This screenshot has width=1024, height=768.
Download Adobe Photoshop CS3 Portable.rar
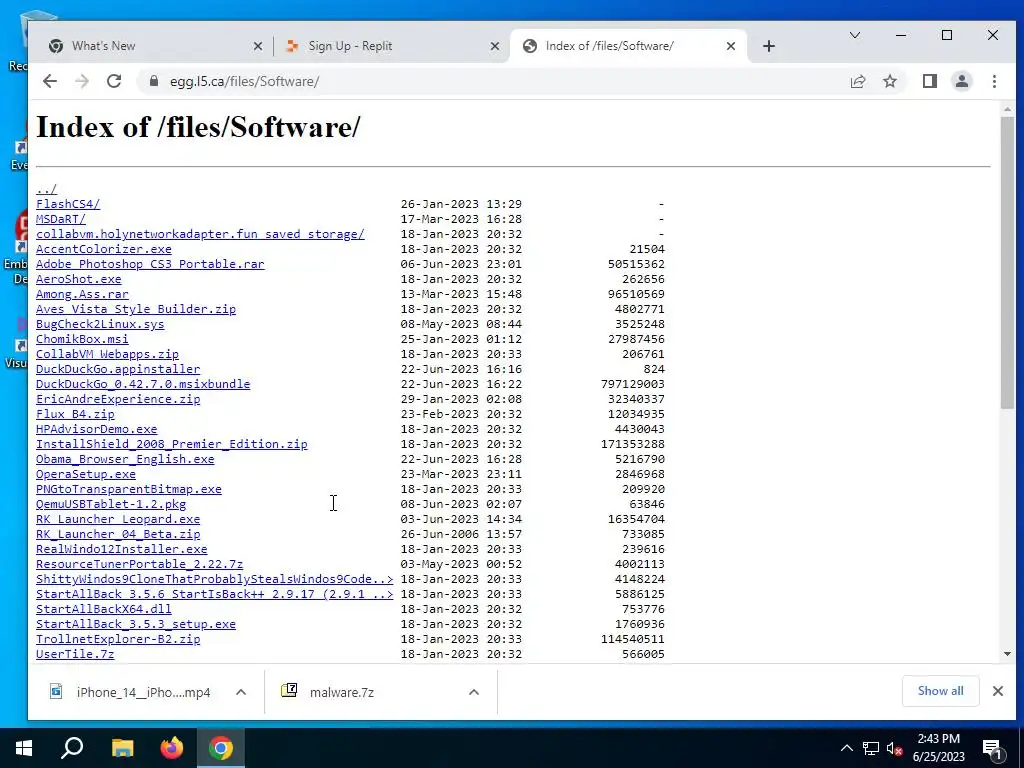coord(150,264)
